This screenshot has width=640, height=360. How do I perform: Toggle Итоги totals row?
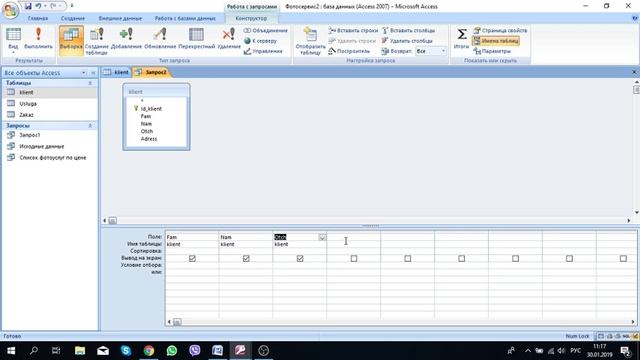(462, 38)
